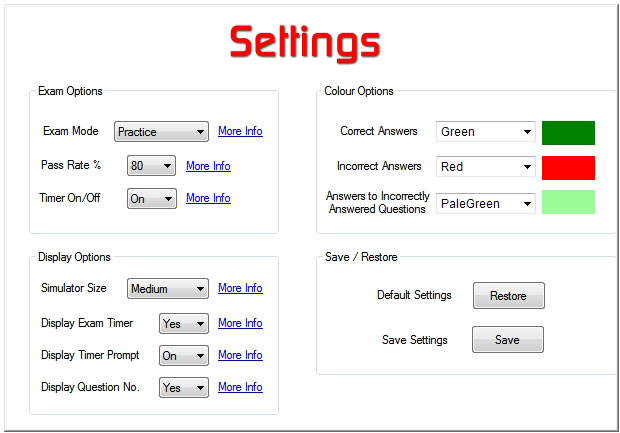
Task: Open More Info link for Exam Mode
Action: (x=240, y=131)
